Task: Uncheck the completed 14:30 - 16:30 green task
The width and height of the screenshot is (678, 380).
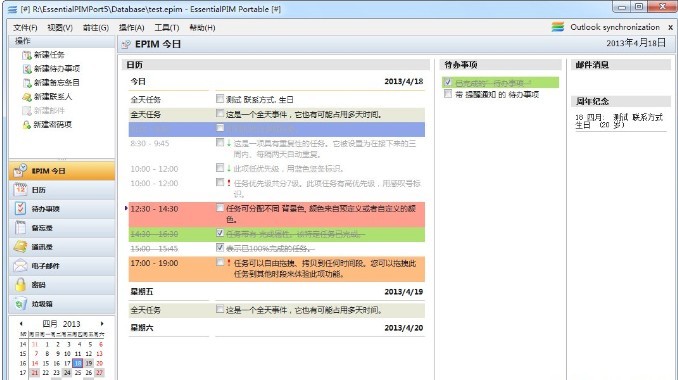Action: click(x=220, y=233)
